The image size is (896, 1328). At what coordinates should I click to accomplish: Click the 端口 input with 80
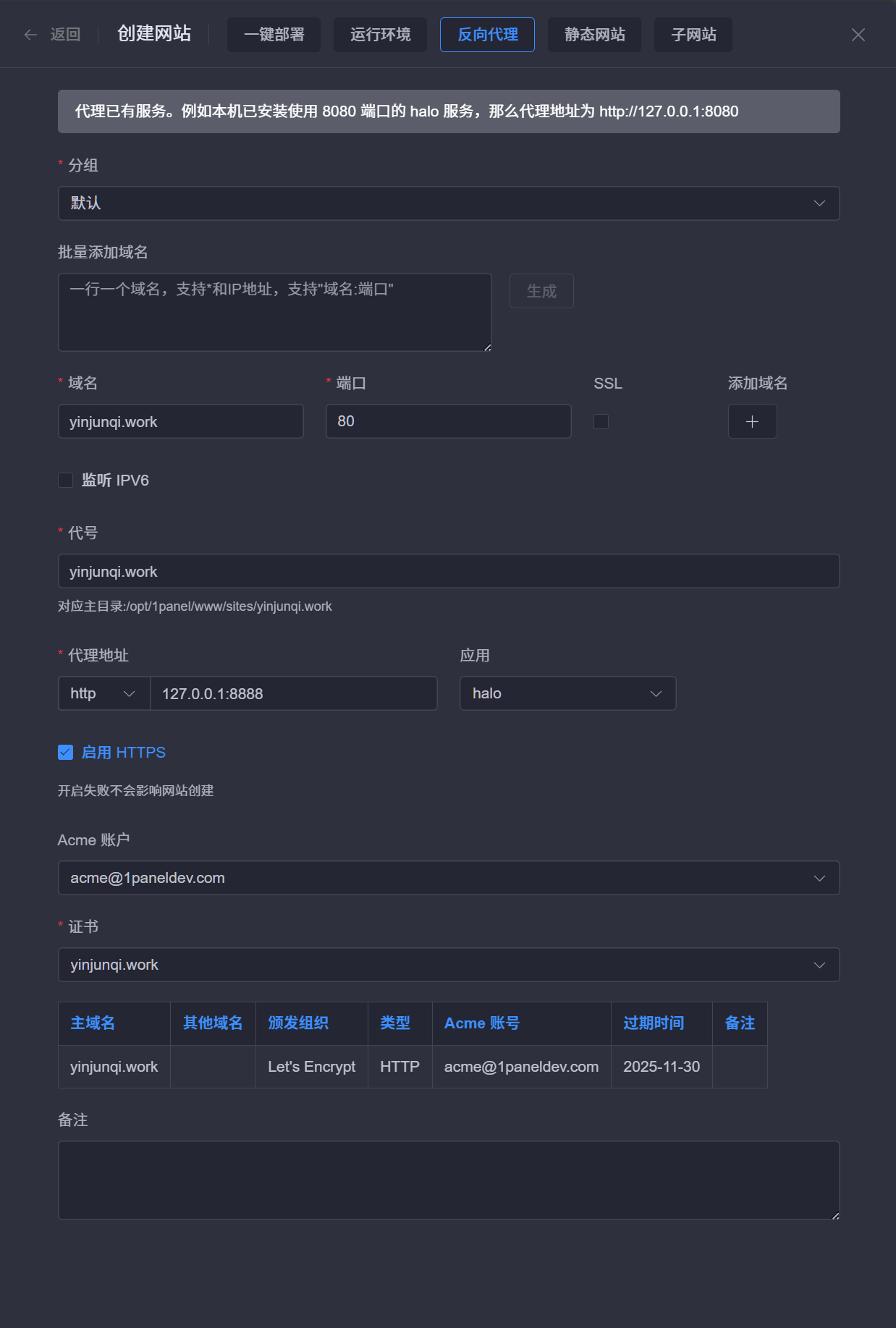[x=449, y=421]
